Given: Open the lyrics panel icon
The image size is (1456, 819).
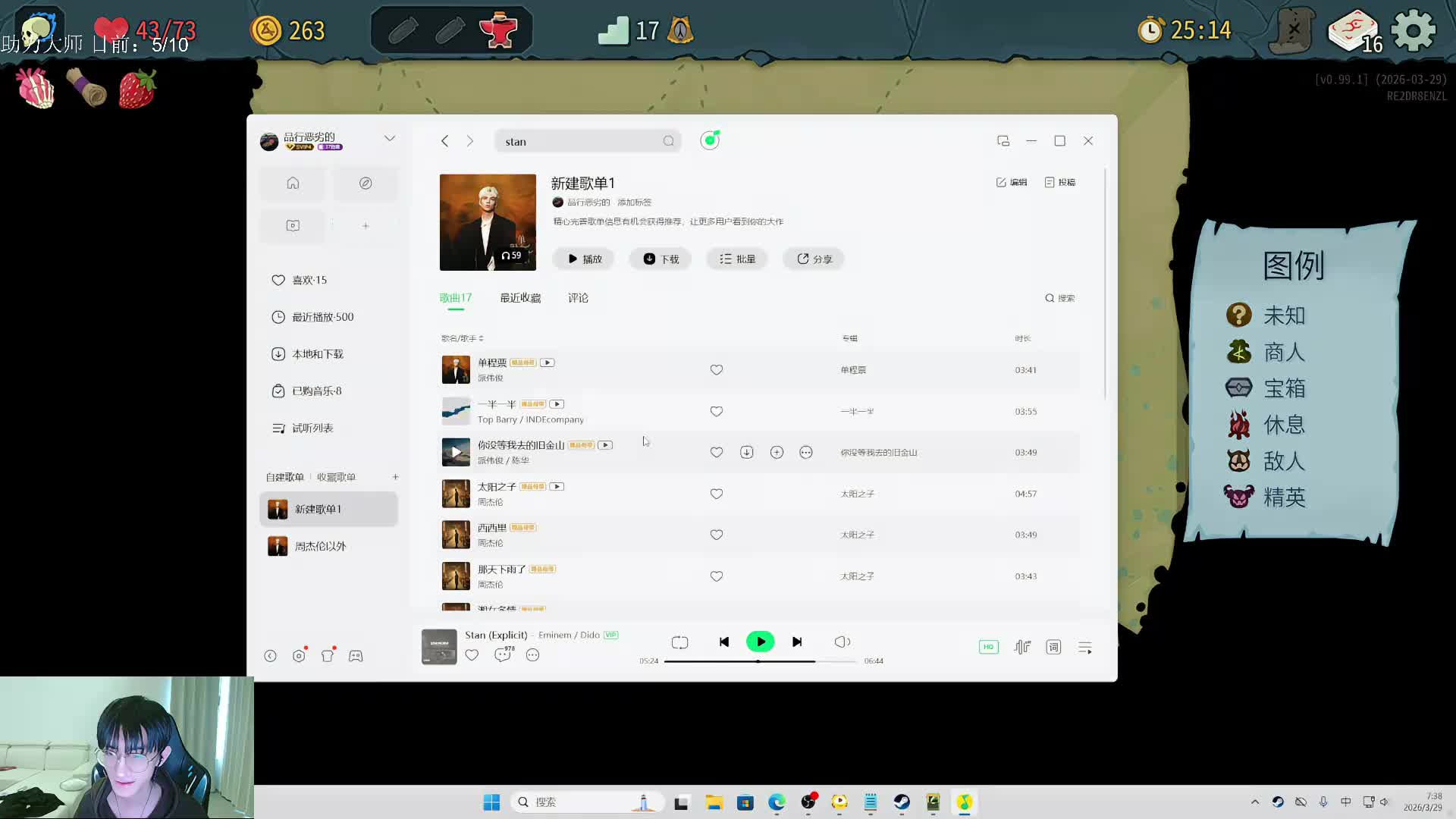Looking at the screenshot, I should [x=1053, y=647].
